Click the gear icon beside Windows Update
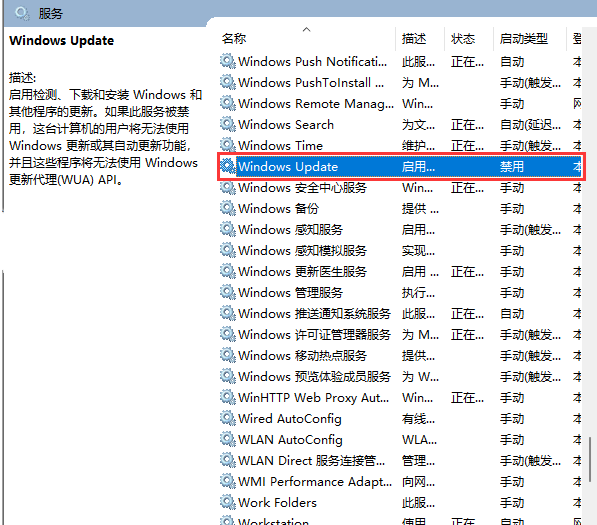The width and height of the screenshot is (597, 525). tap(228, 166)
